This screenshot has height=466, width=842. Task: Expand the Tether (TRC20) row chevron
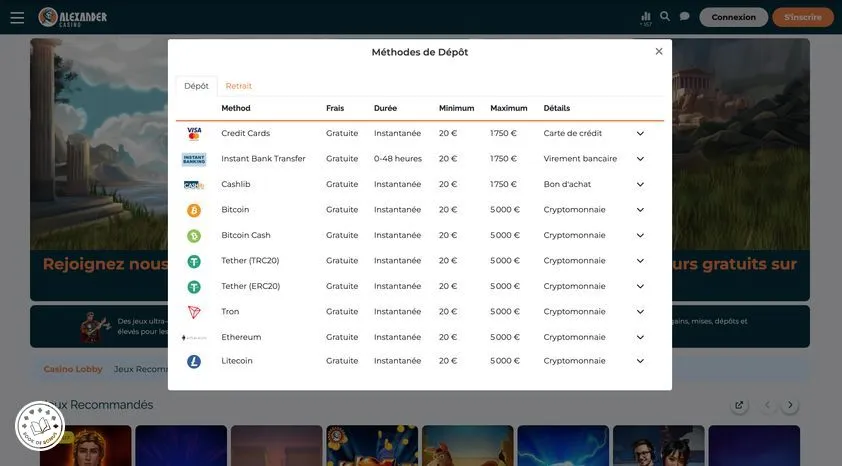coord(640,261)
